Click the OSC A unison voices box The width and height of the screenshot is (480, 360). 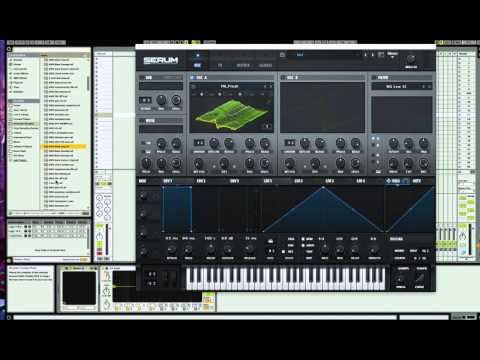(199, 143)
